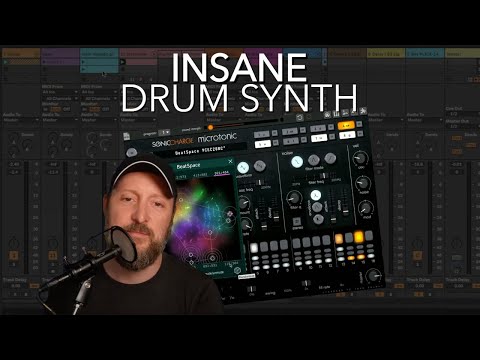Toggle the noise stereo button

296,222
